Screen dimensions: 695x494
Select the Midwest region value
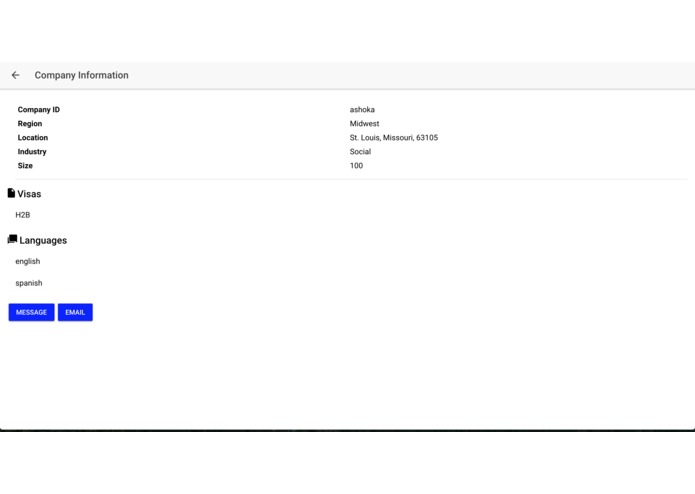(364, 124)
